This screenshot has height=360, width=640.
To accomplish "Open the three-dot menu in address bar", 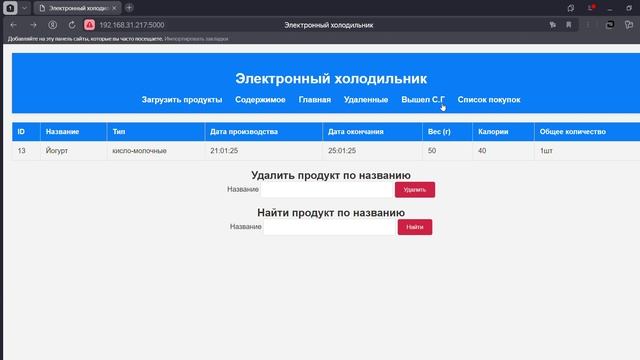I will point(588,25).
